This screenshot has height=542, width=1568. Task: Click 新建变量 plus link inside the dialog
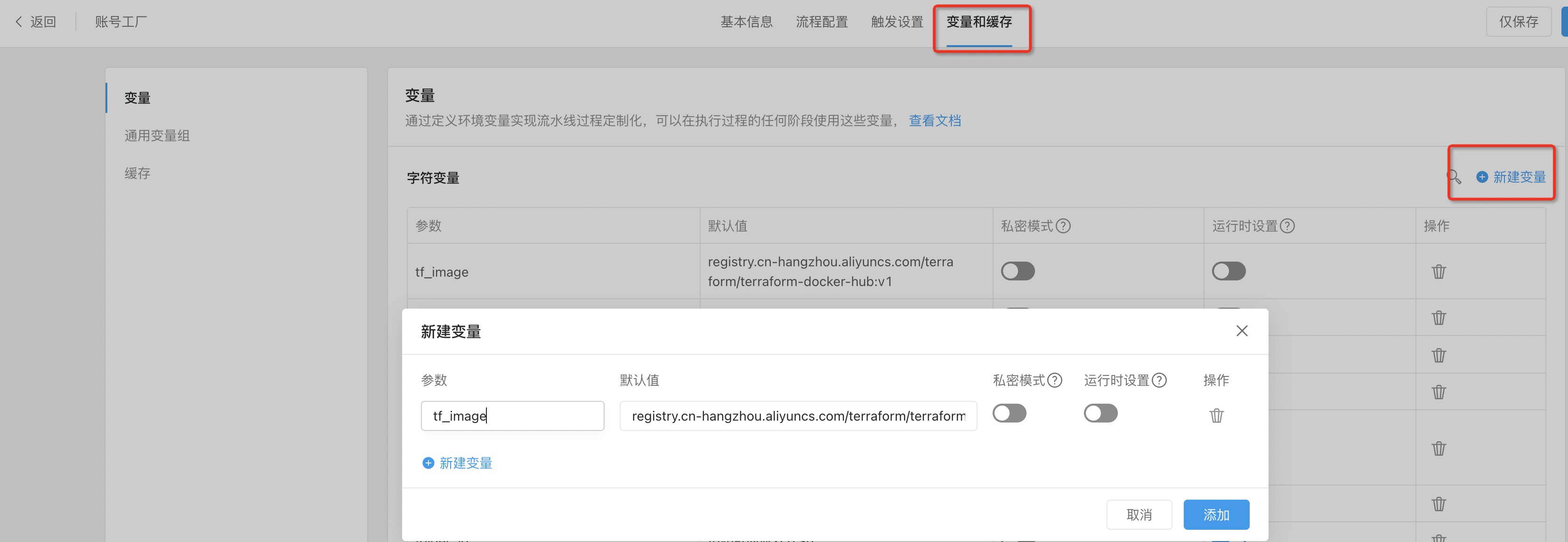click(x=457, y=463)
